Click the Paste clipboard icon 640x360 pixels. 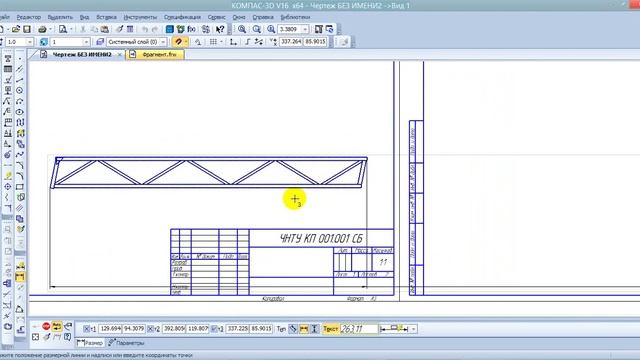(105, 29)
